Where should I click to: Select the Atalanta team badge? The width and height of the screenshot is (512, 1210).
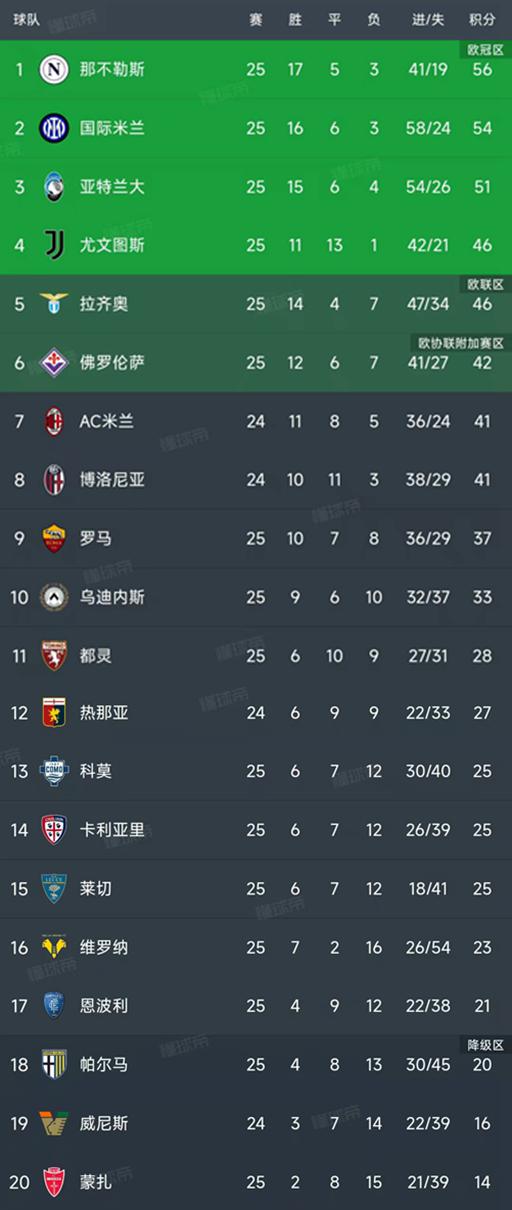[54, 186]
